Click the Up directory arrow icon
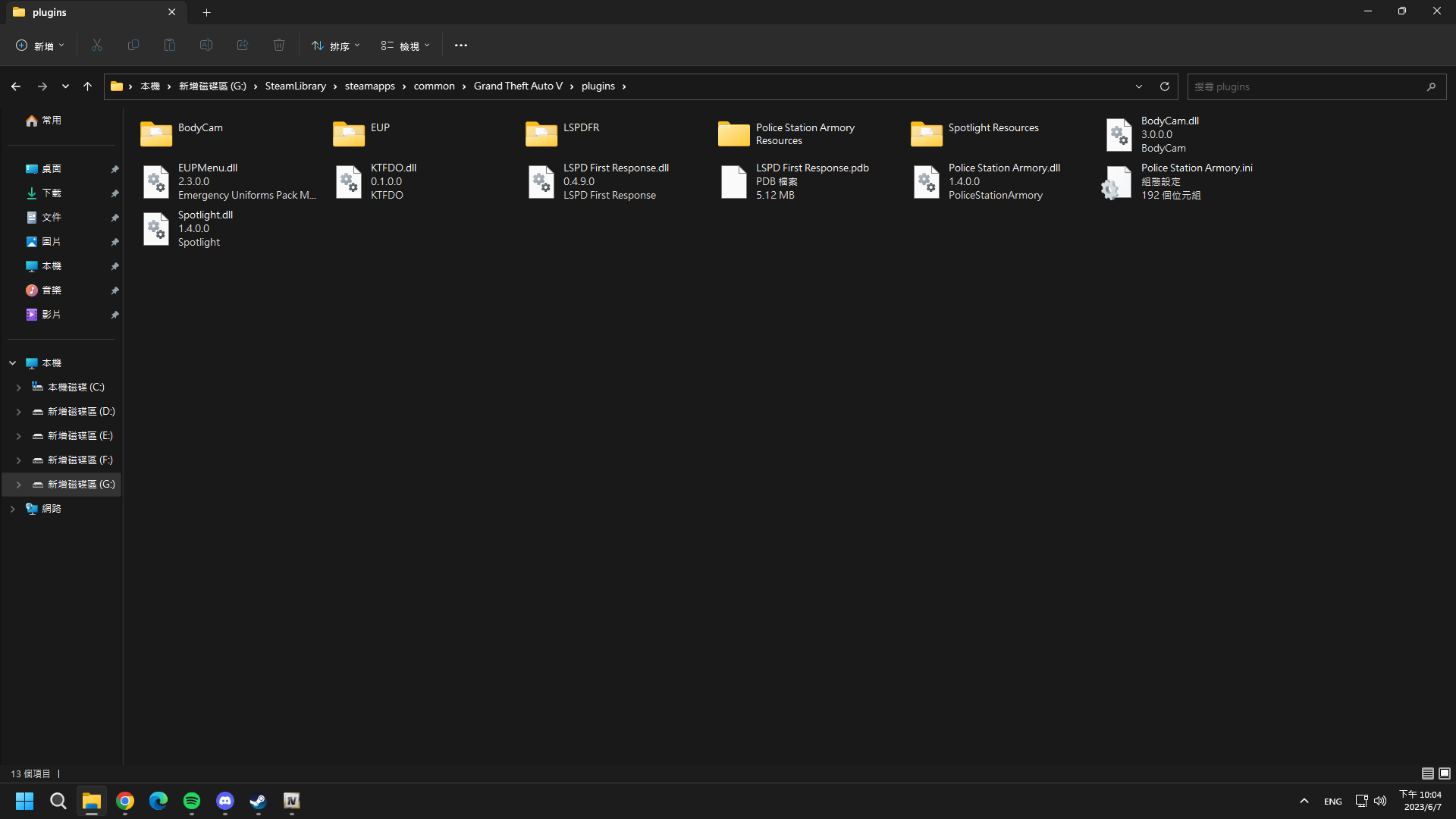1456x819 pixels. (88, 86)
